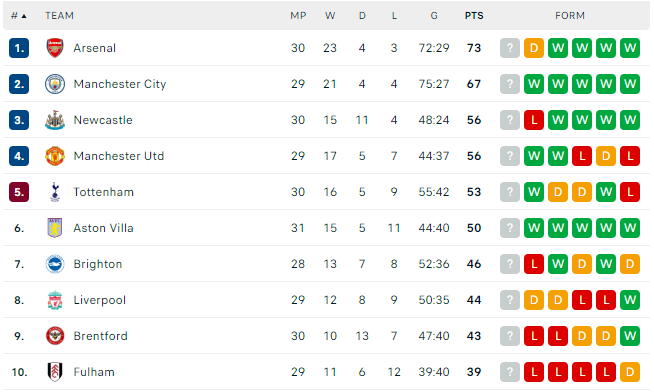Click the Arsenal club crest
The width and height of the screenshot is (654, 392).
tap(55, 48)
